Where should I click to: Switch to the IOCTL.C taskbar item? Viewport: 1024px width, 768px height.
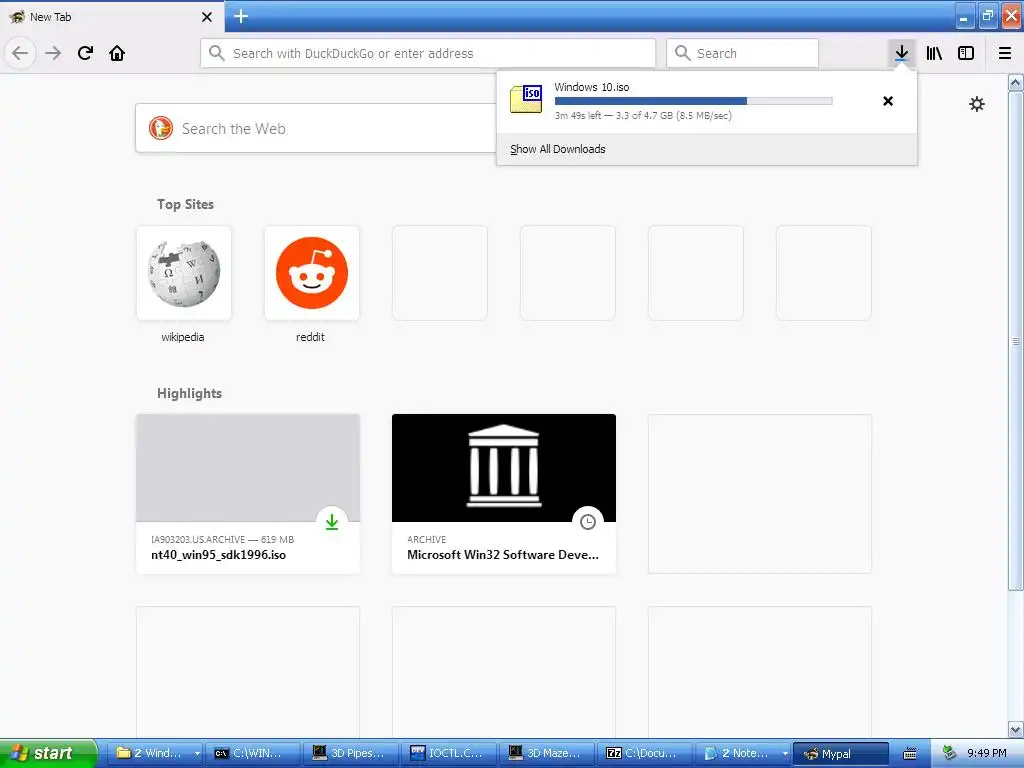449,753
